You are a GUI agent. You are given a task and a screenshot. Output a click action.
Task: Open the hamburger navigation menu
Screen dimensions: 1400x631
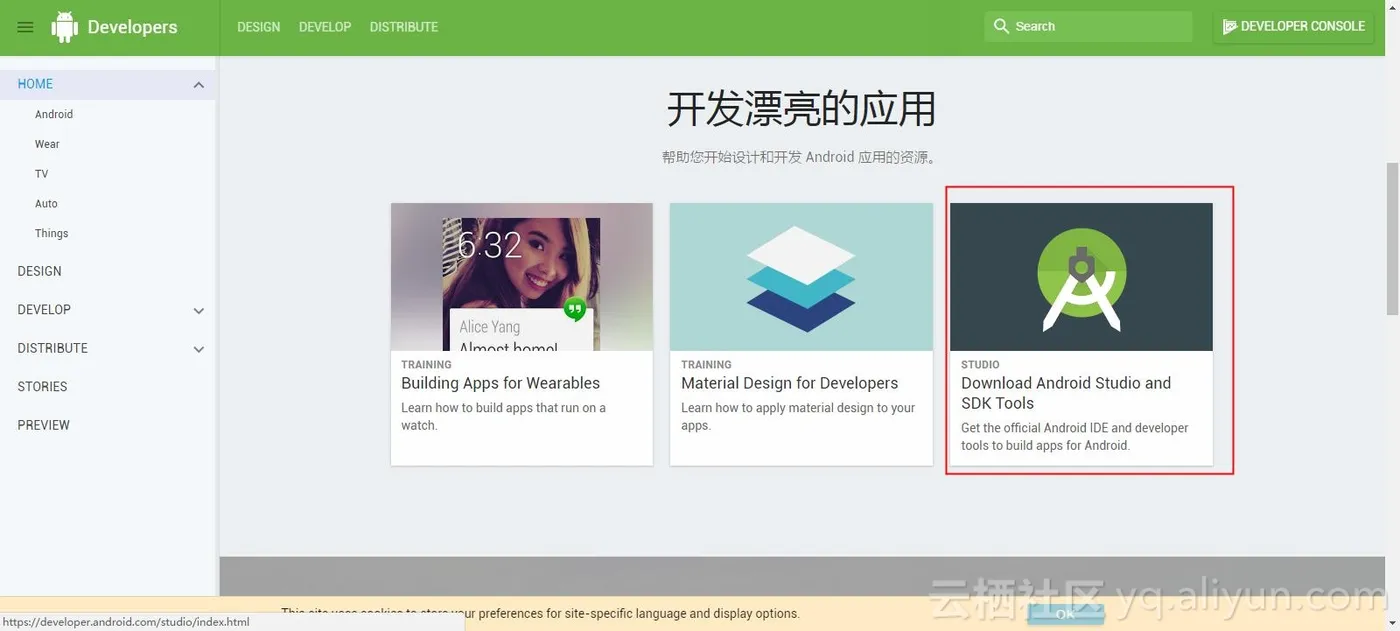point(26,27)
